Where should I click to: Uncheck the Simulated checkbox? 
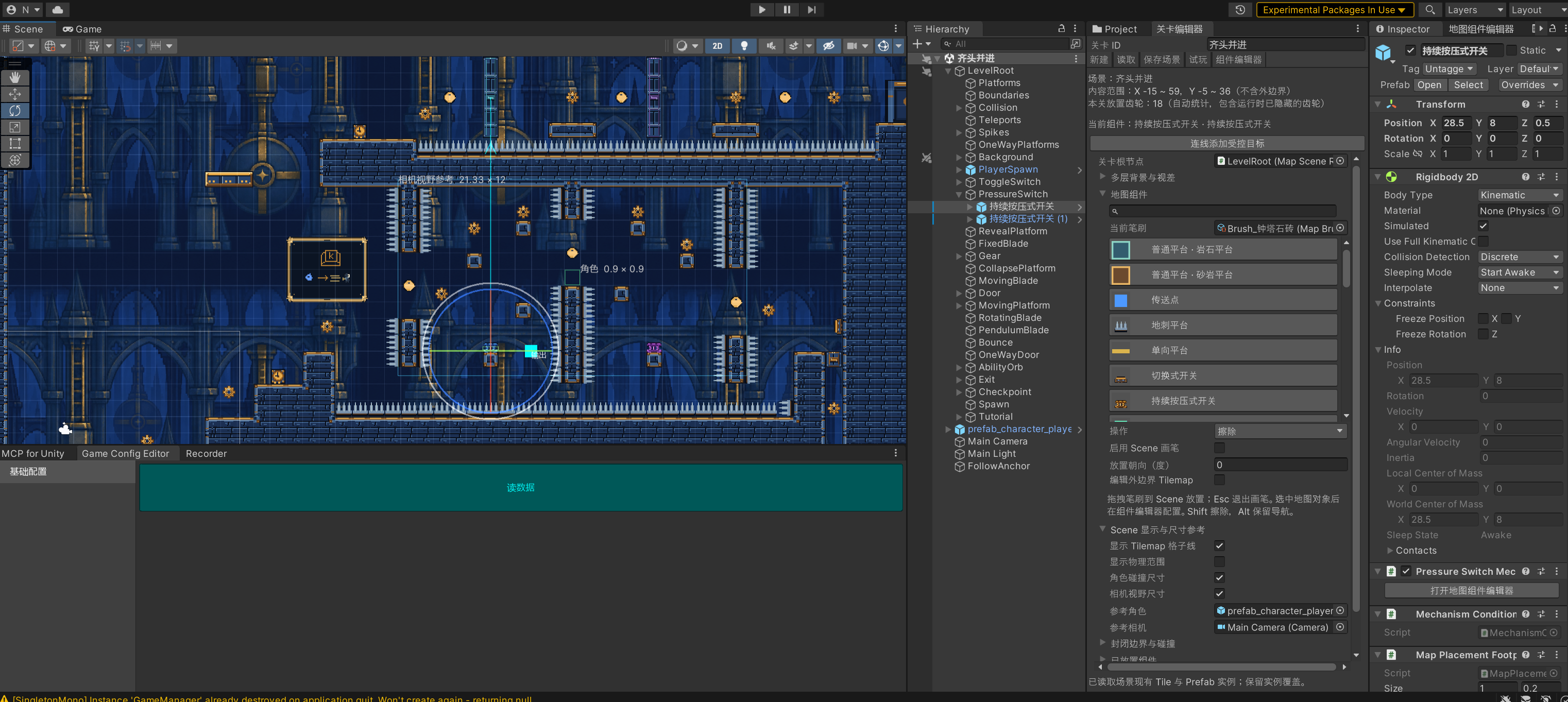[1484, 226]
